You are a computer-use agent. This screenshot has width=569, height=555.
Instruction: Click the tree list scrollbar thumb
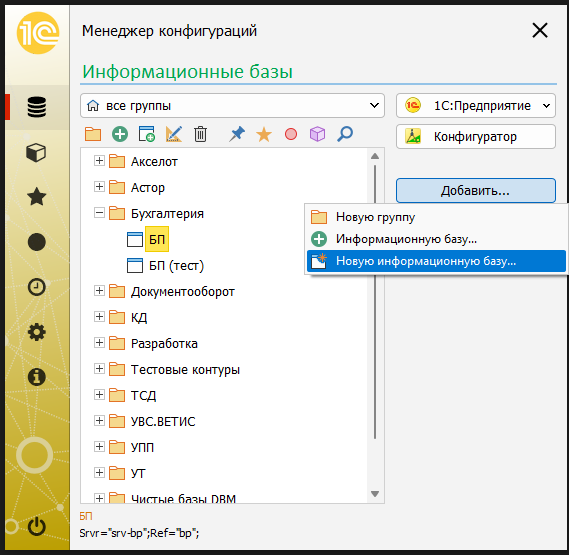[x=375, y=302]
